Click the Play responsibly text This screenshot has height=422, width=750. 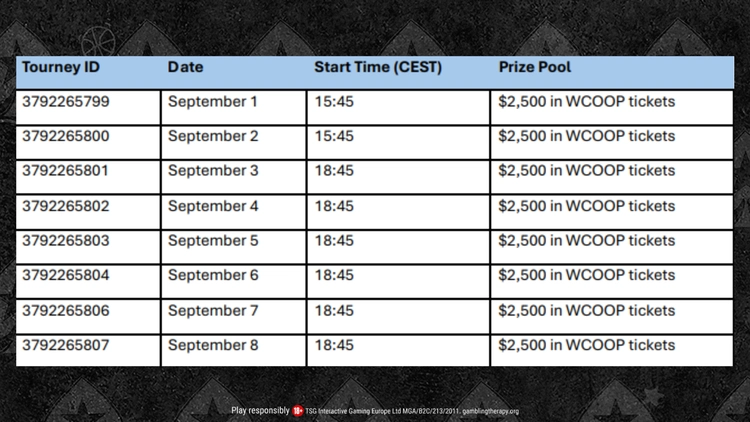(260, 411)
